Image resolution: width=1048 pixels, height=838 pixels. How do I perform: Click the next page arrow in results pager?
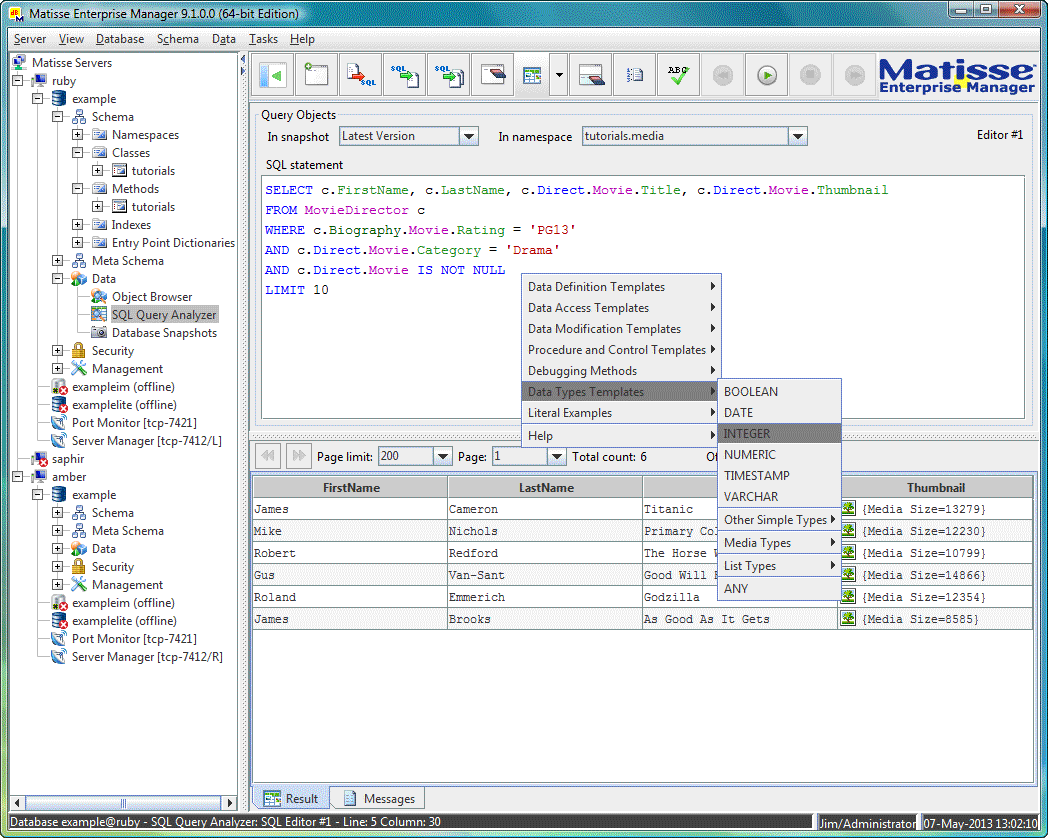299,456
